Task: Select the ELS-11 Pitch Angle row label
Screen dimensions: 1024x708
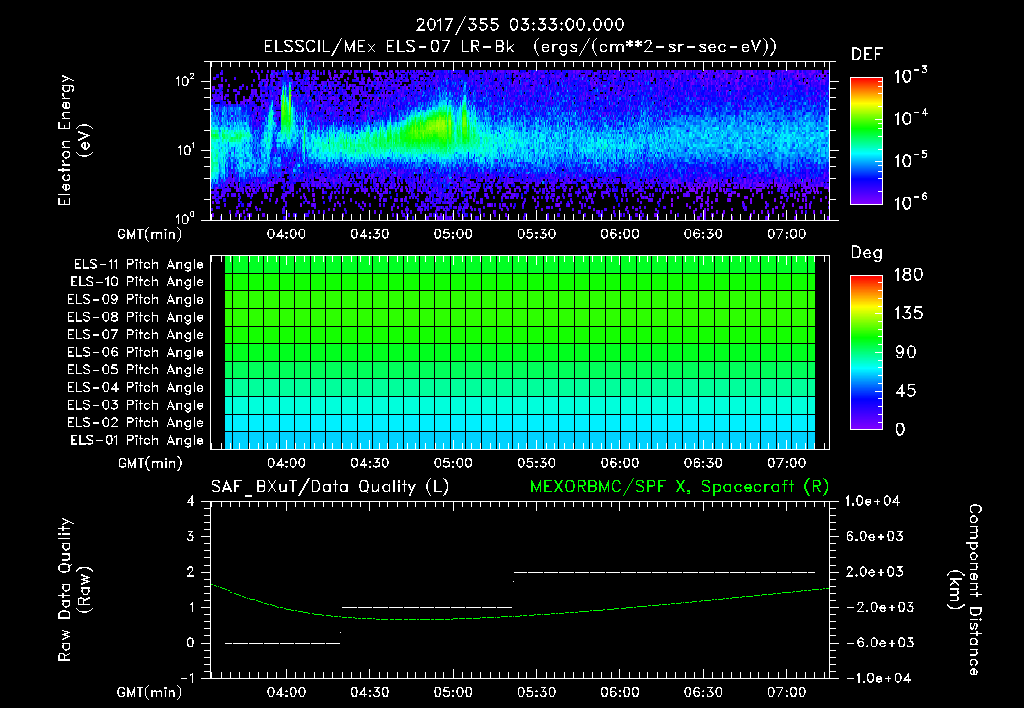Action: click(138, 265)
